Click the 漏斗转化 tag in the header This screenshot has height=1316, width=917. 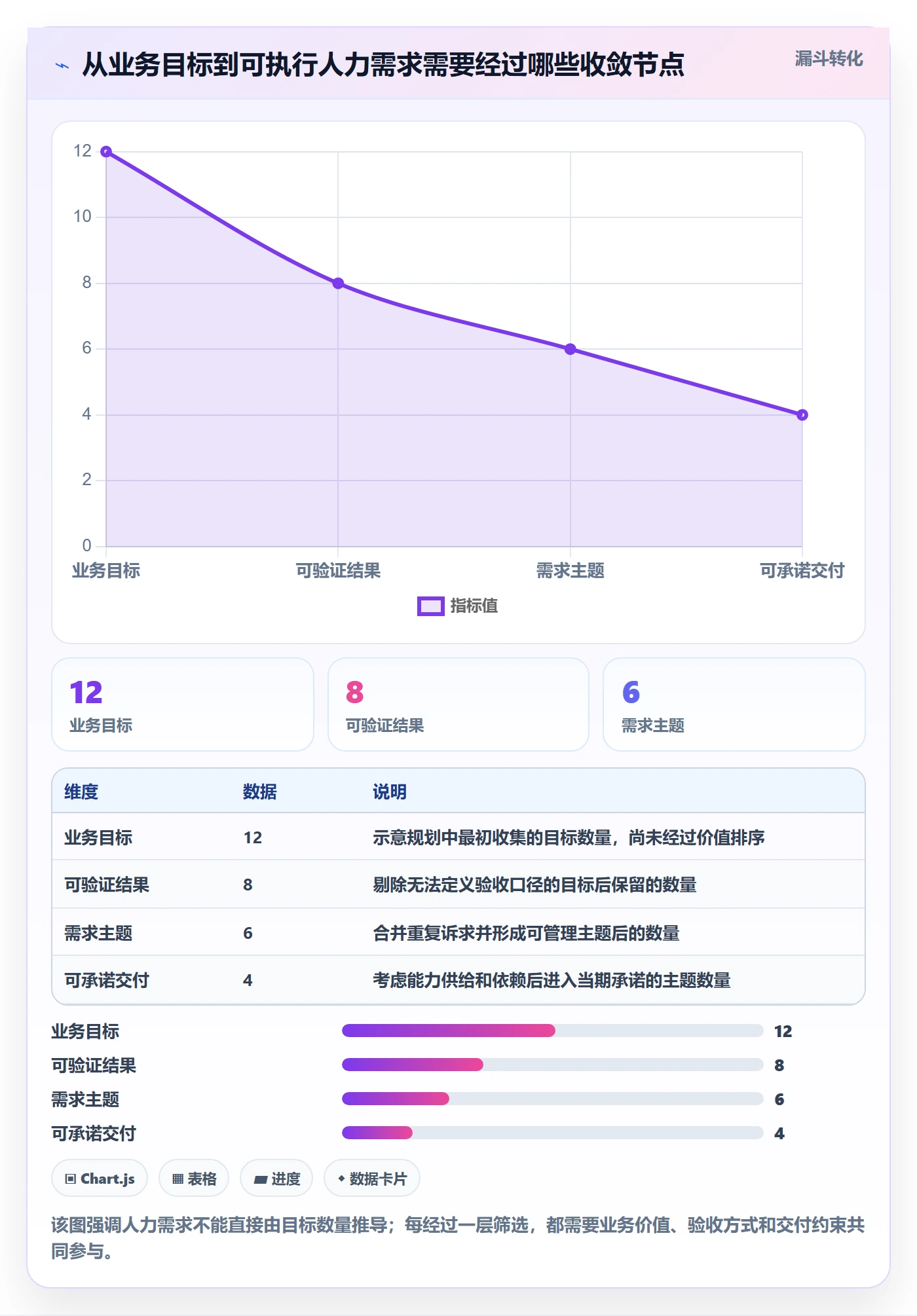tap(829, 59)
